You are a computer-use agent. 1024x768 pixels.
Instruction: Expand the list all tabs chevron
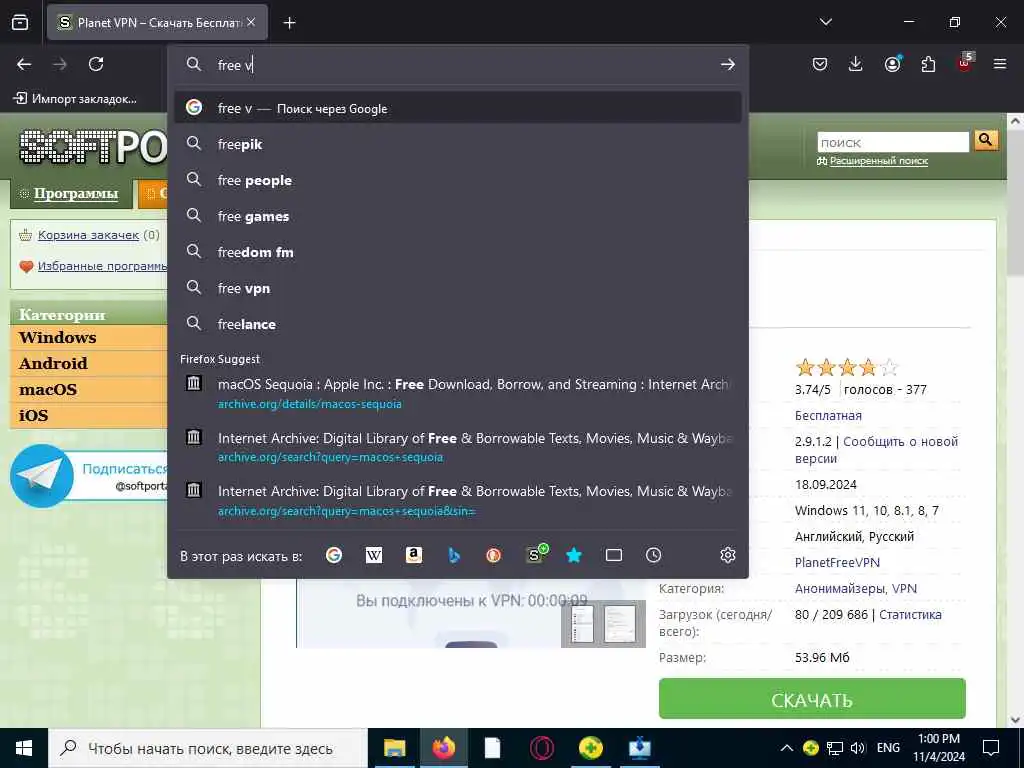(x=825, y=22)
